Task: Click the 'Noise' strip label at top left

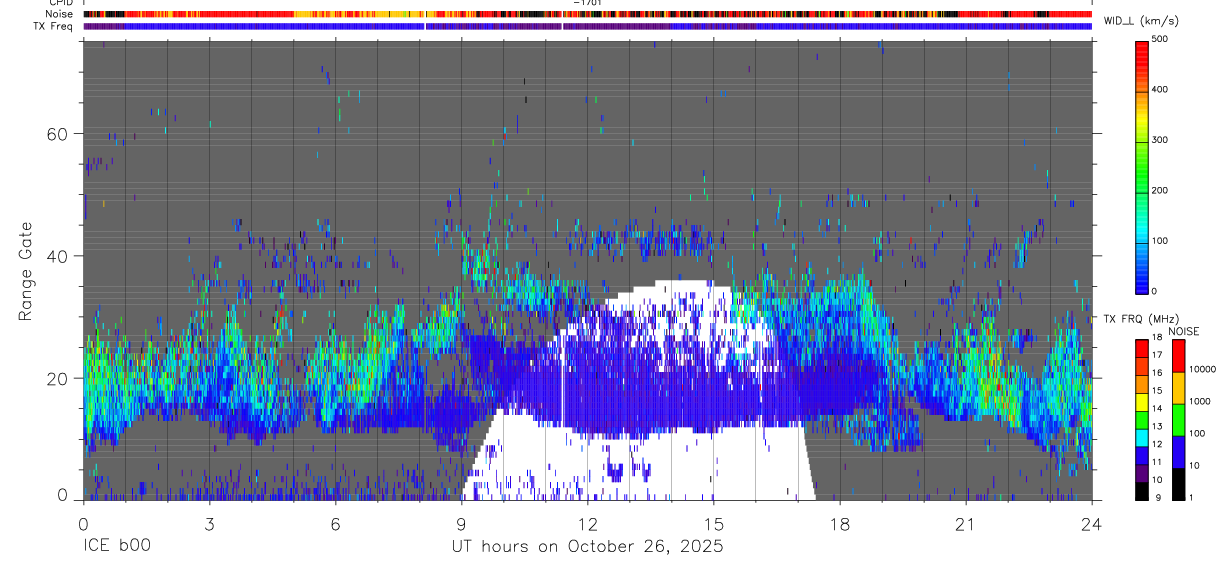Action: pos(60,14)
